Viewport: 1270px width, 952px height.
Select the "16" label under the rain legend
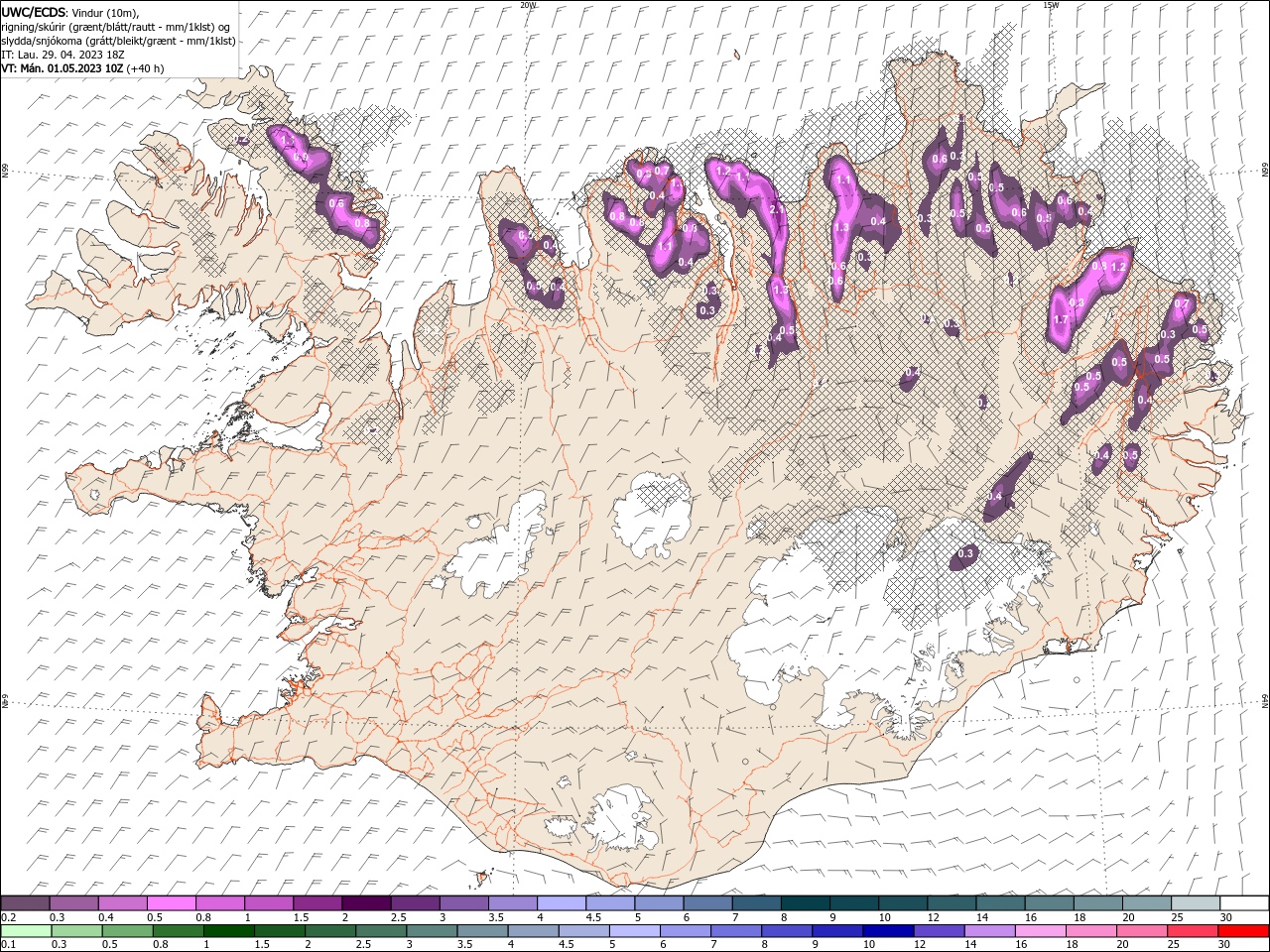(x=1021, y=944)
